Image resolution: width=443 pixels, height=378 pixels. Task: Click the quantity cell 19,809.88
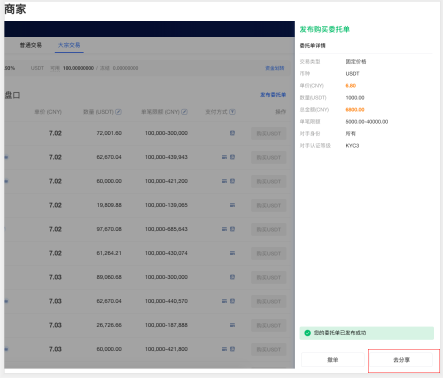pos(109,205)
